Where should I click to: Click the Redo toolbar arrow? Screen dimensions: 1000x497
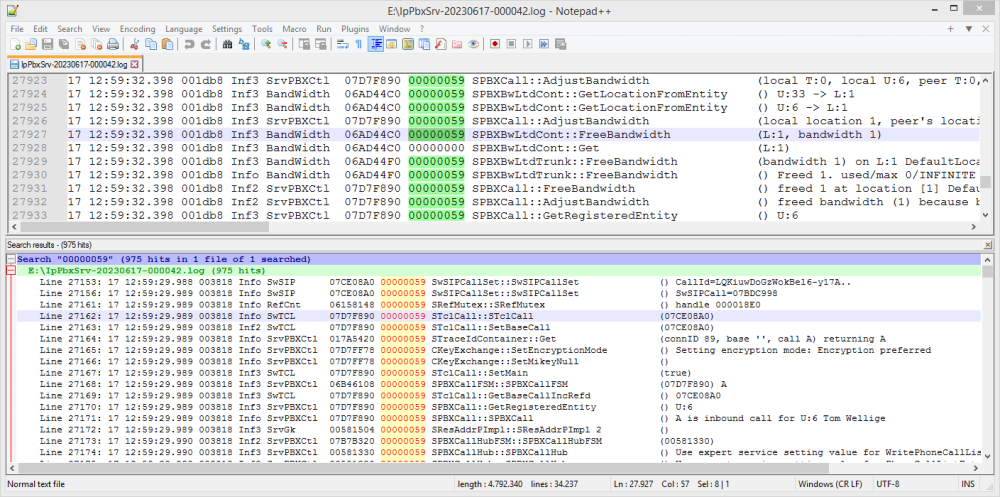pos(205,44)
